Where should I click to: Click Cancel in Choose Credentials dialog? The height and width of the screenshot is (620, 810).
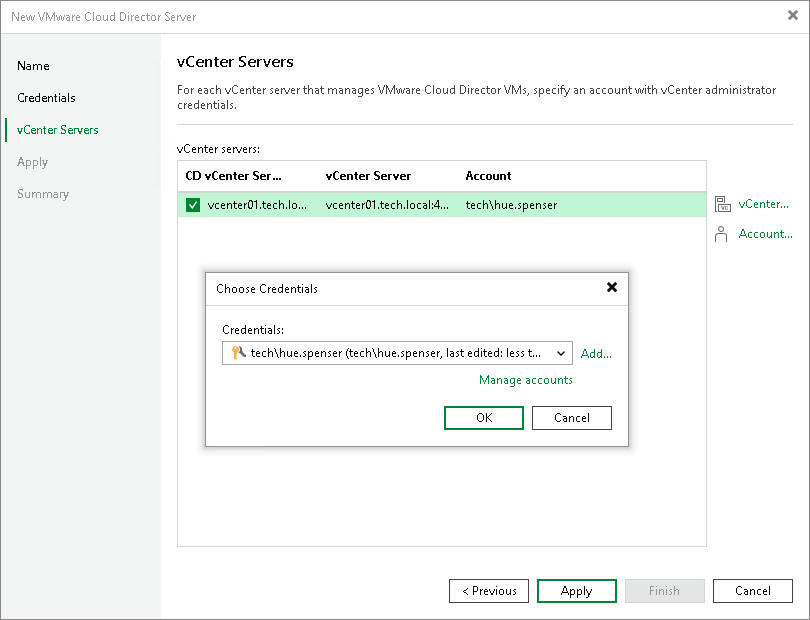point(572,417)
